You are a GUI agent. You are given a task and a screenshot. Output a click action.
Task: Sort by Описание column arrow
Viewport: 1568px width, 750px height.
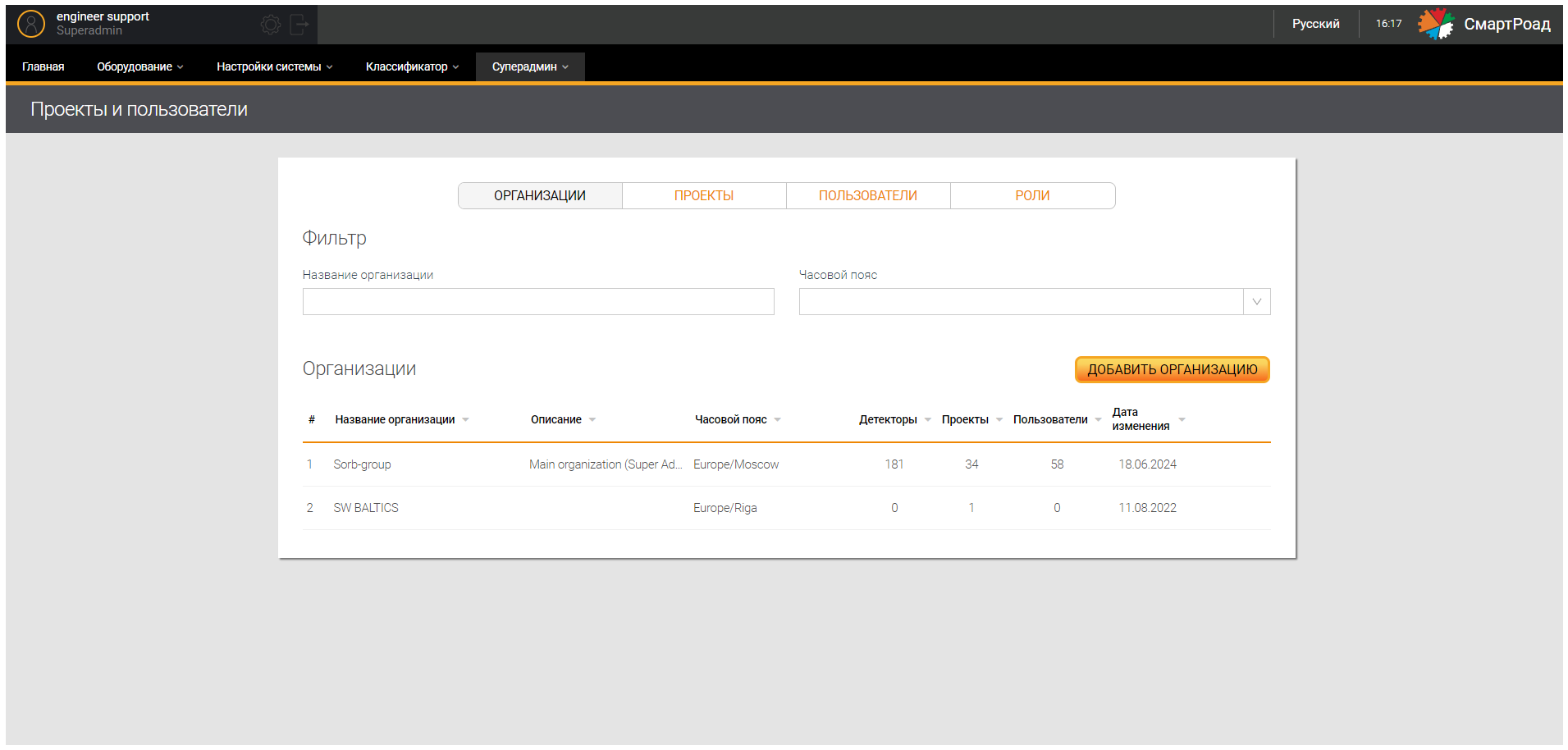(592, 419)
